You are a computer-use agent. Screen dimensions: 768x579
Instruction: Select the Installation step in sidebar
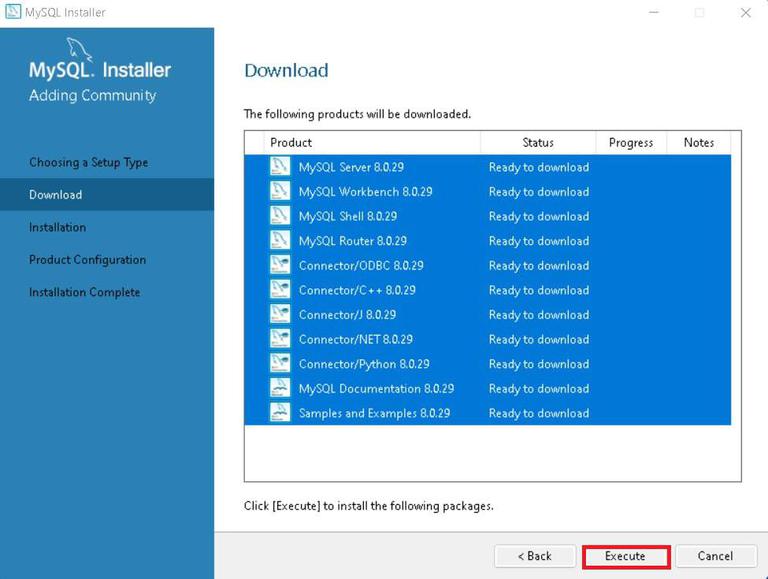57,227
